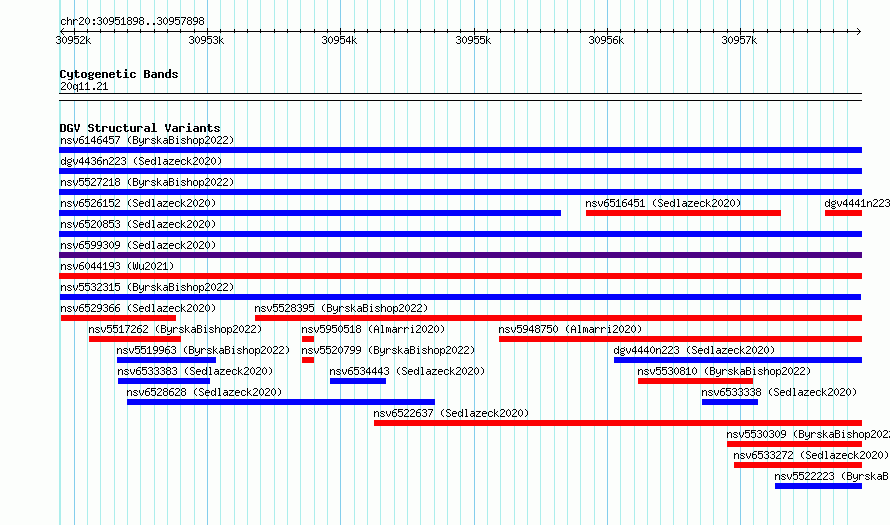Select the nsv5528395 red variant bar
Screen dimensions: 890x525
point(559,318)
